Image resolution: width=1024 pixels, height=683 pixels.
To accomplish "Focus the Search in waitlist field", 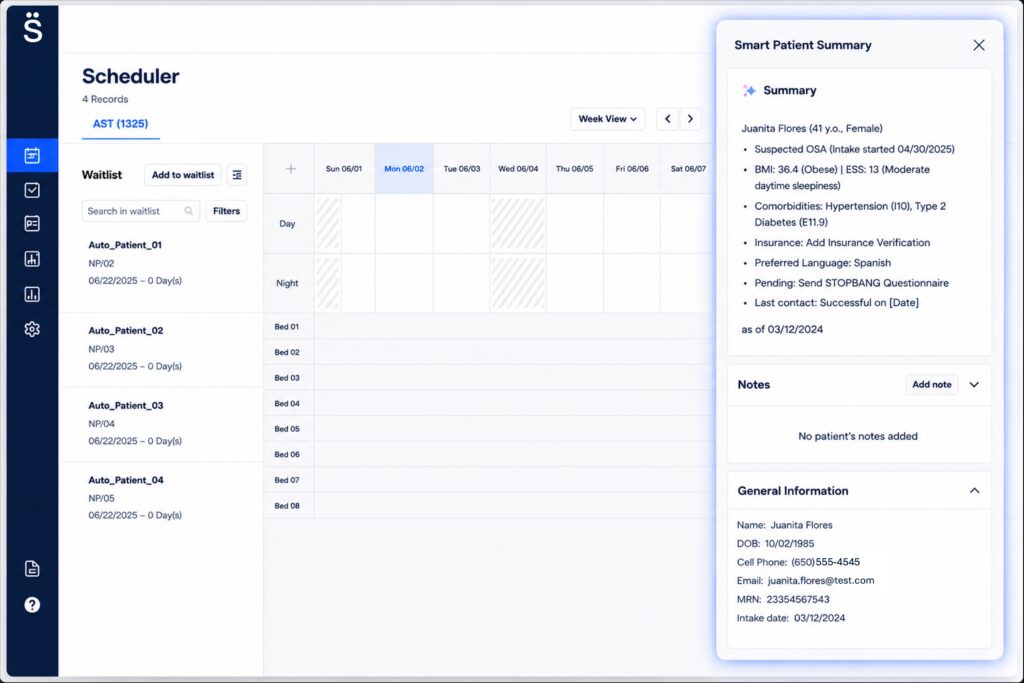I will point(140,211).
